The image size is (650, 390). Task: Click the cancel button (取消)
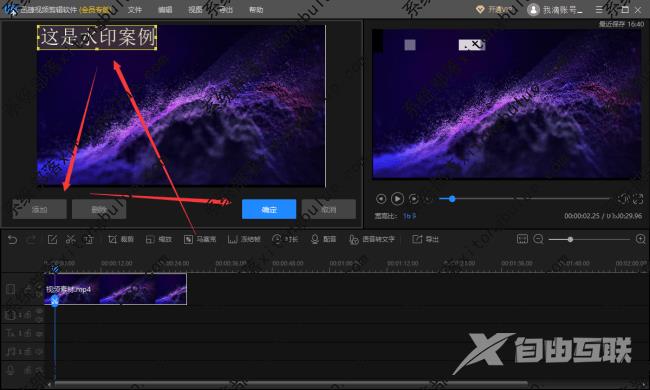(329, 209)
